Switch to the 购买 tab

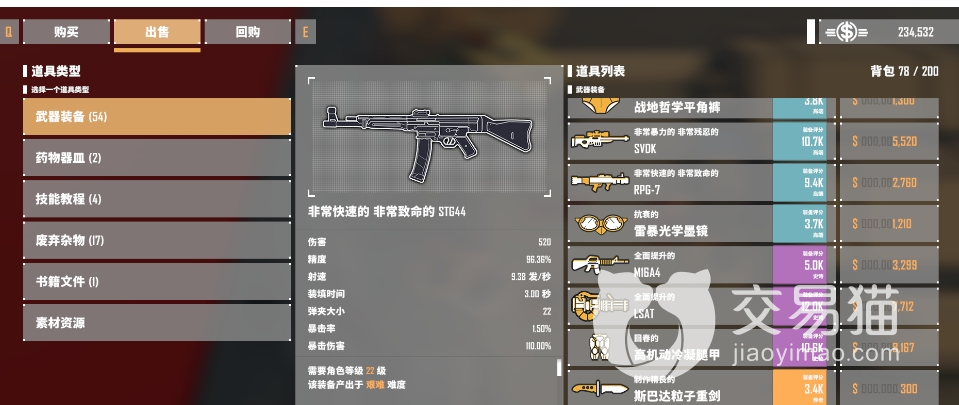click(x=66, y=32)
